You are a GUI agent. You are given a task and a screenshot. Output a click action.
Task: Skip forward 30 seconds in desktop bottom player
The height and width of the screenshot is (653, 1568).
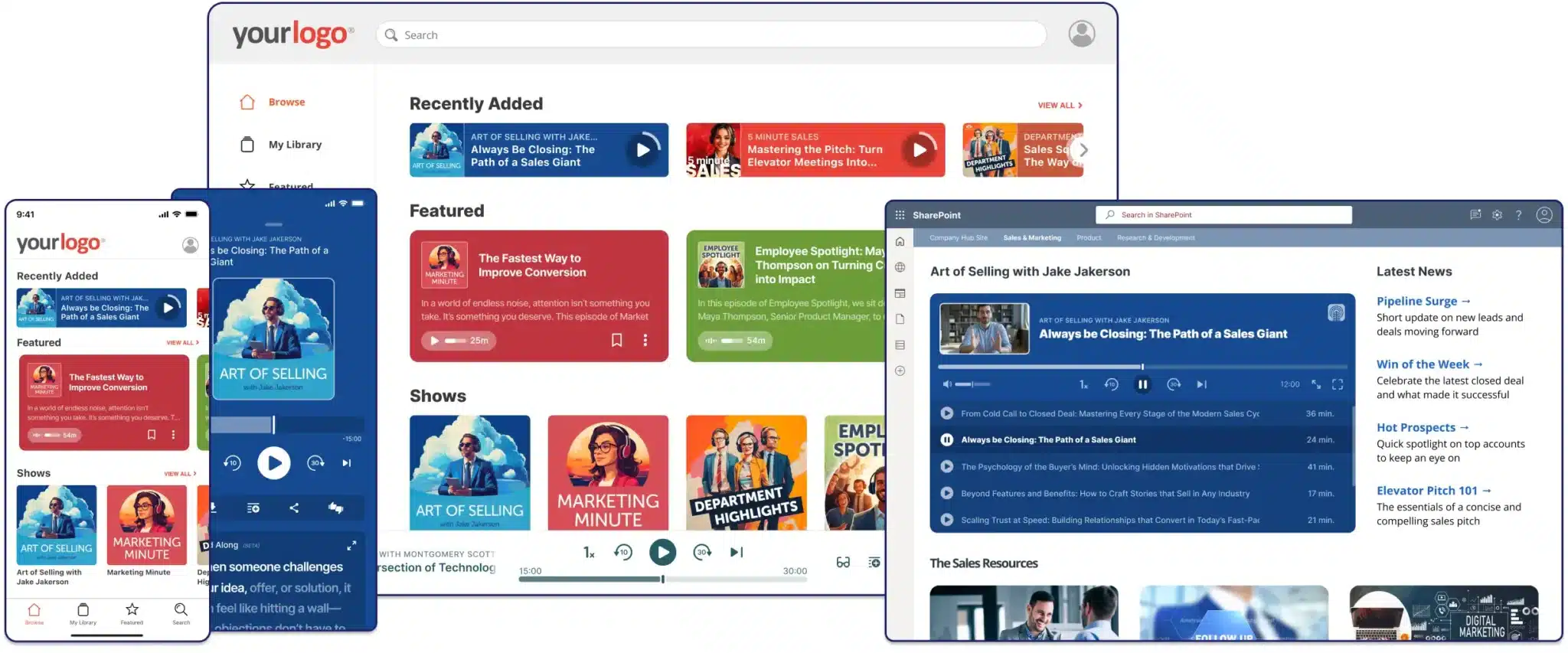point(702,552)
